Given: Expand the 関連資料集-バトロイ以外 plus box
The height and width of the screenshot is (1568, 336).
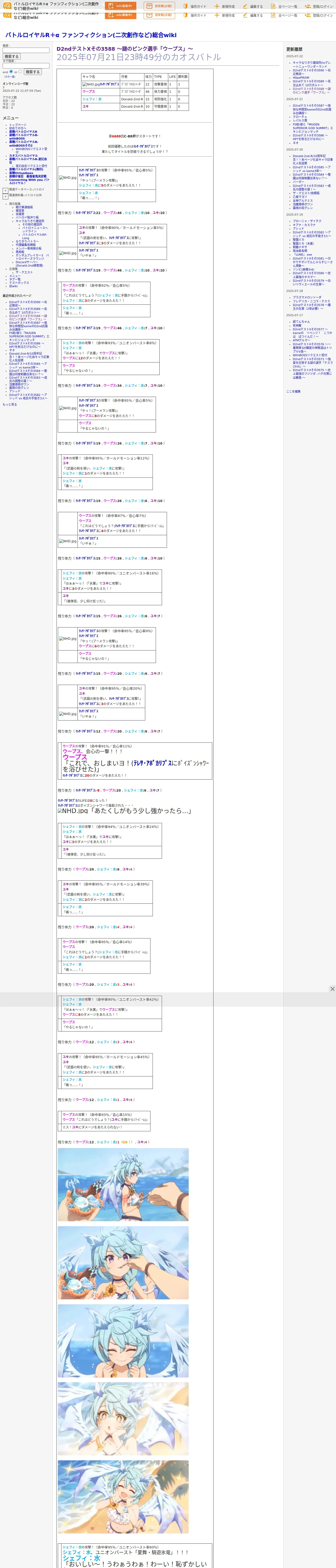Looking at the screenshot, I should pyautogui.click(x=5, y=197).
